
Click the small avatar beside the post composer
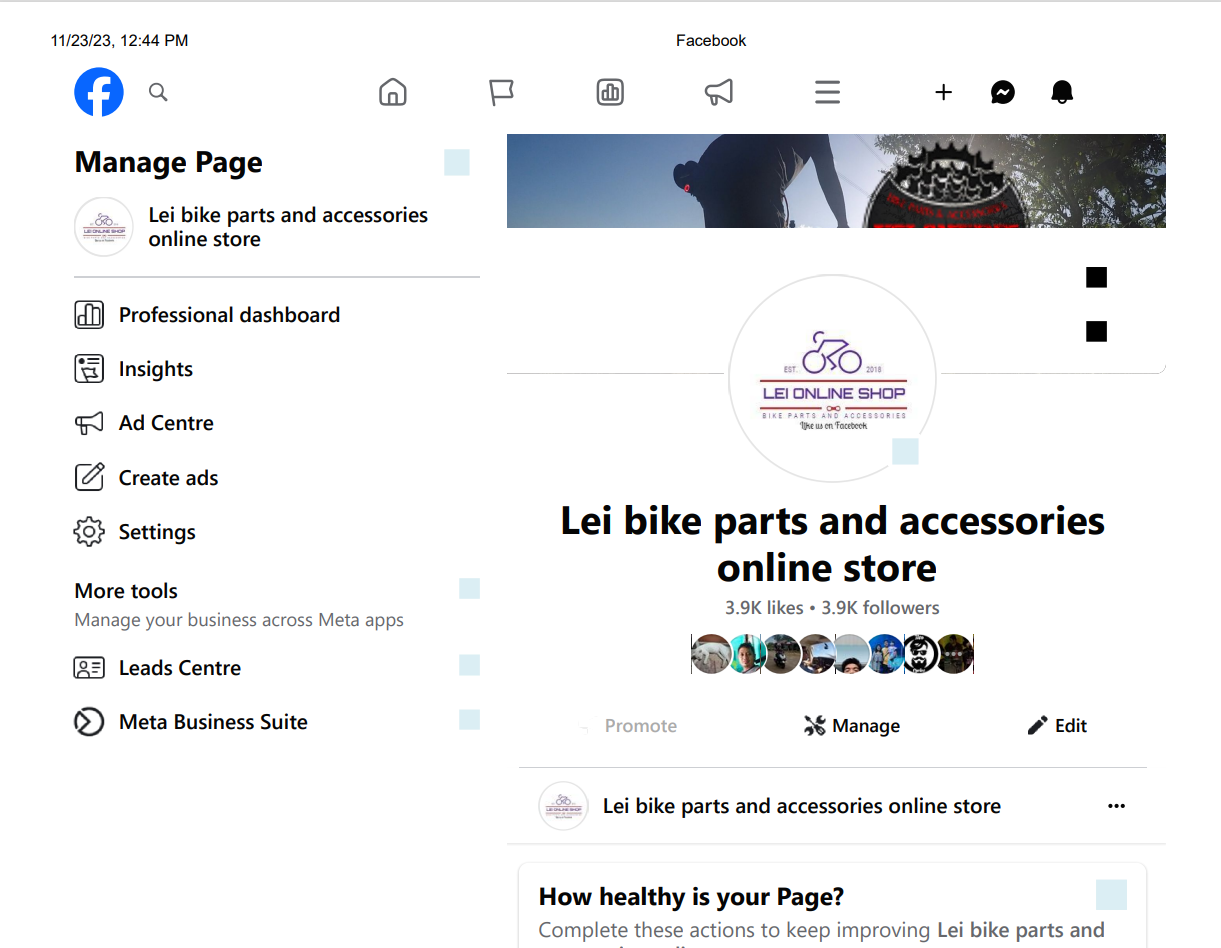[563, 806]
